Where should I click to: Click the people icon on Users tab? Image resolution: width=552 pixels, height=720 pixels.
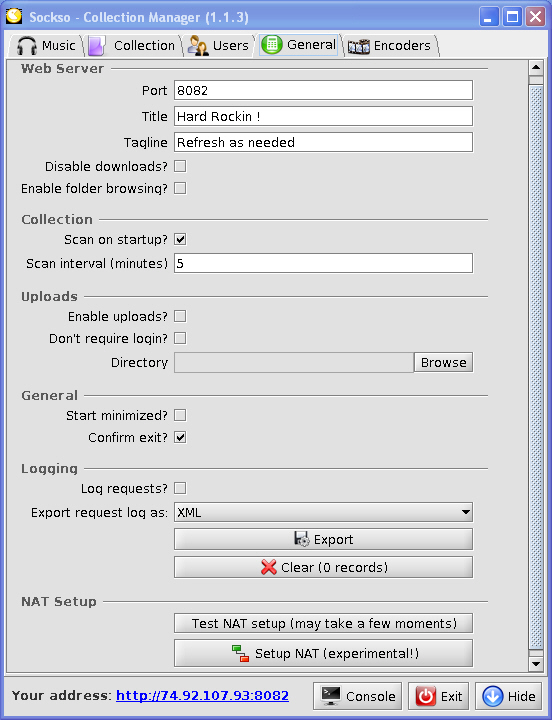coord(198,46)
